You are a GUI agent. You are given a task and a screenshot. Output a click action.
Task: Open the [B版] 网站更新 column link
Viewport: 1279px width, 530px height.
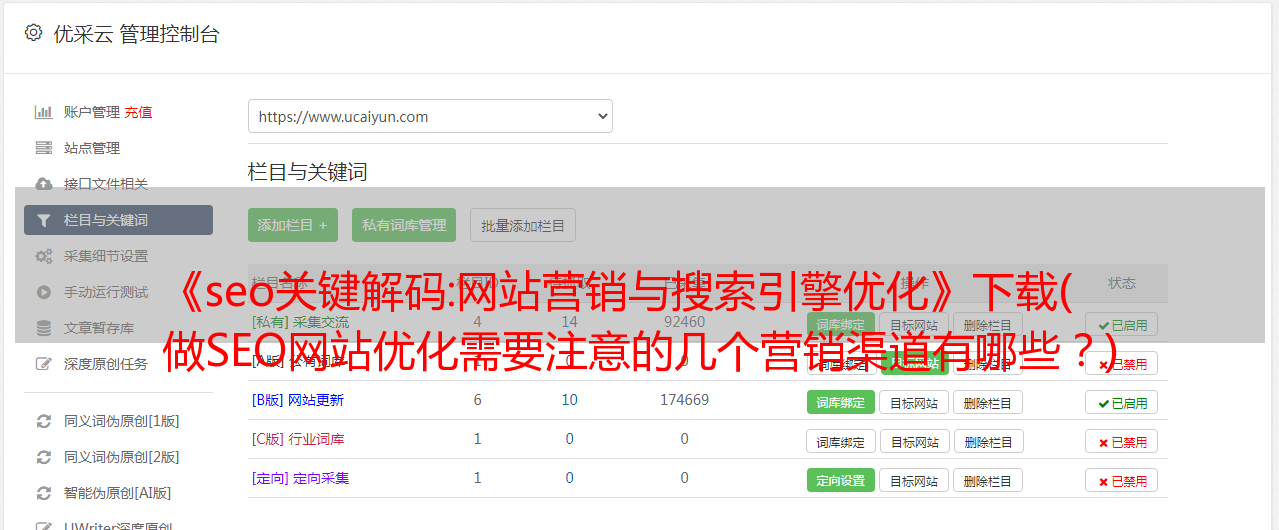(298, 400)
